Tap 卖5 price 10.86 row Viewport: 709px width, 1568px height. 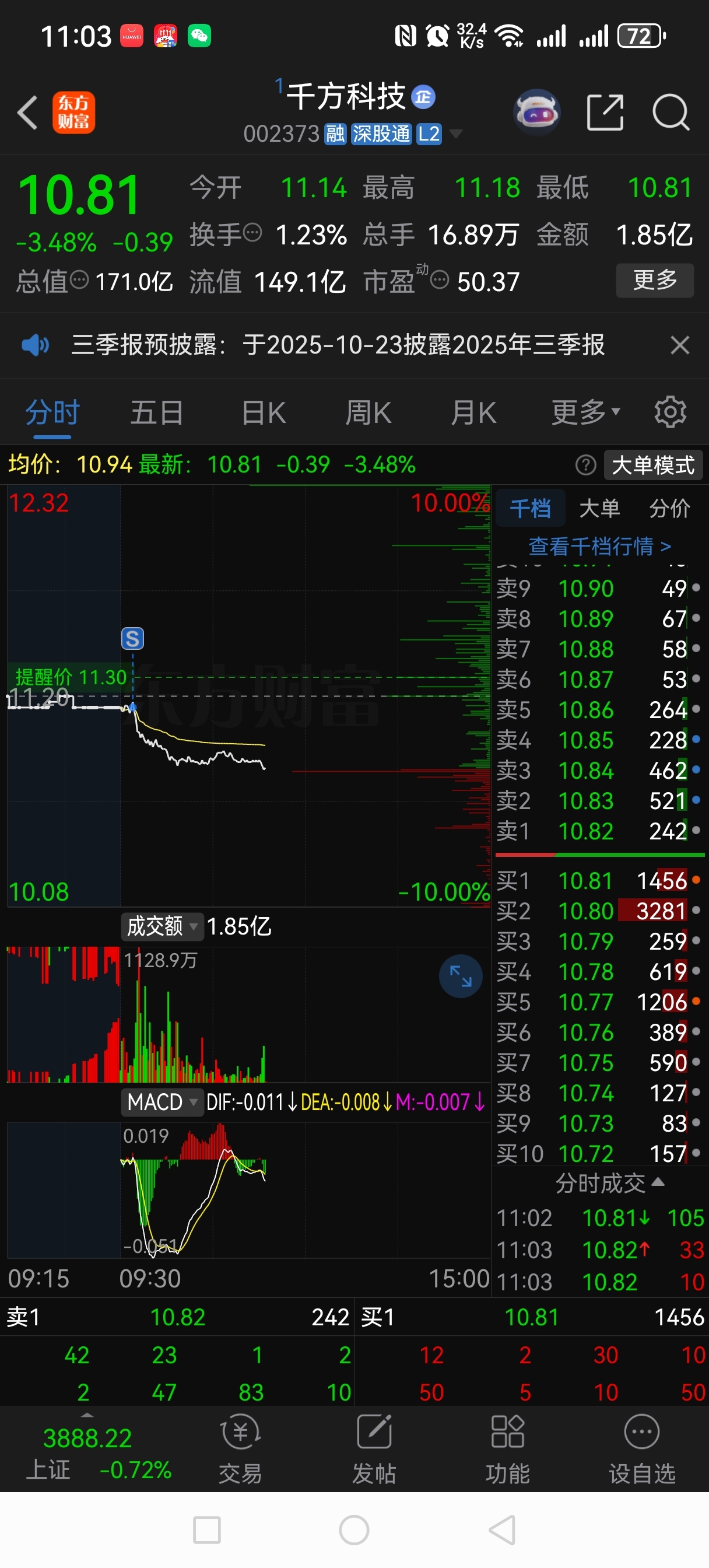pos(599,710)
